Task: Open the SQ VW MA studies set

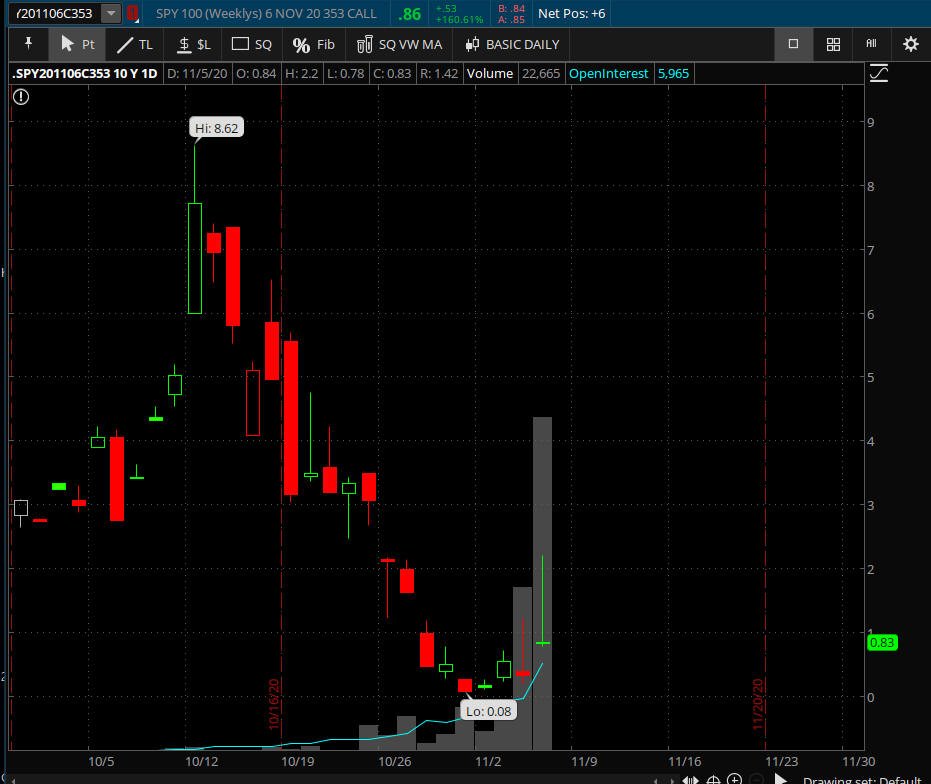Action: click(x=399, y=44)
